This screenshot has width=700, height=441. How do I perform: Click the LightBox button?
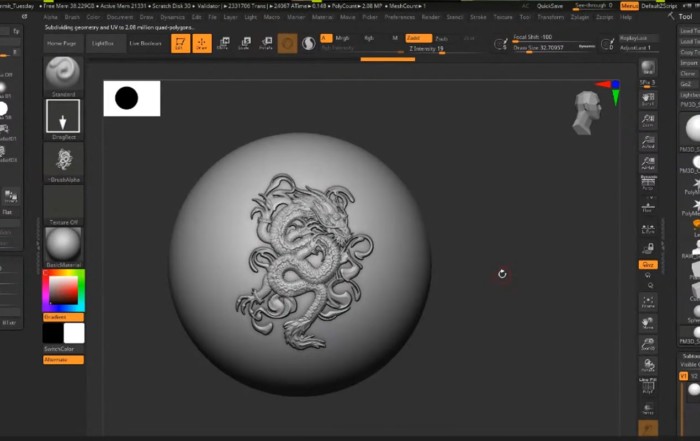point(102,44)
